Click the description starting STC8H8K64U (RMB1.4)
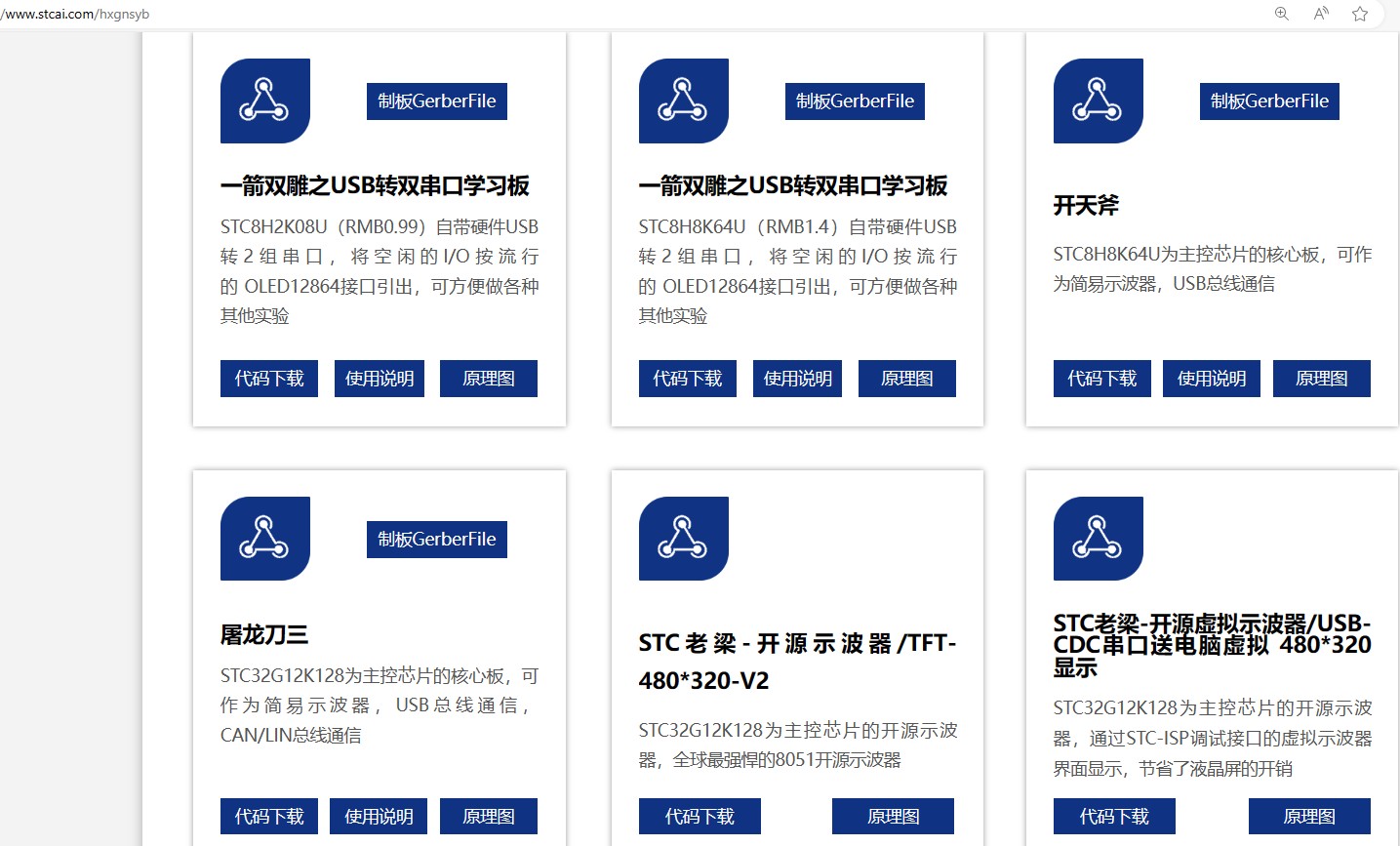Screen dimensions: 1400x846 (798, 271)
